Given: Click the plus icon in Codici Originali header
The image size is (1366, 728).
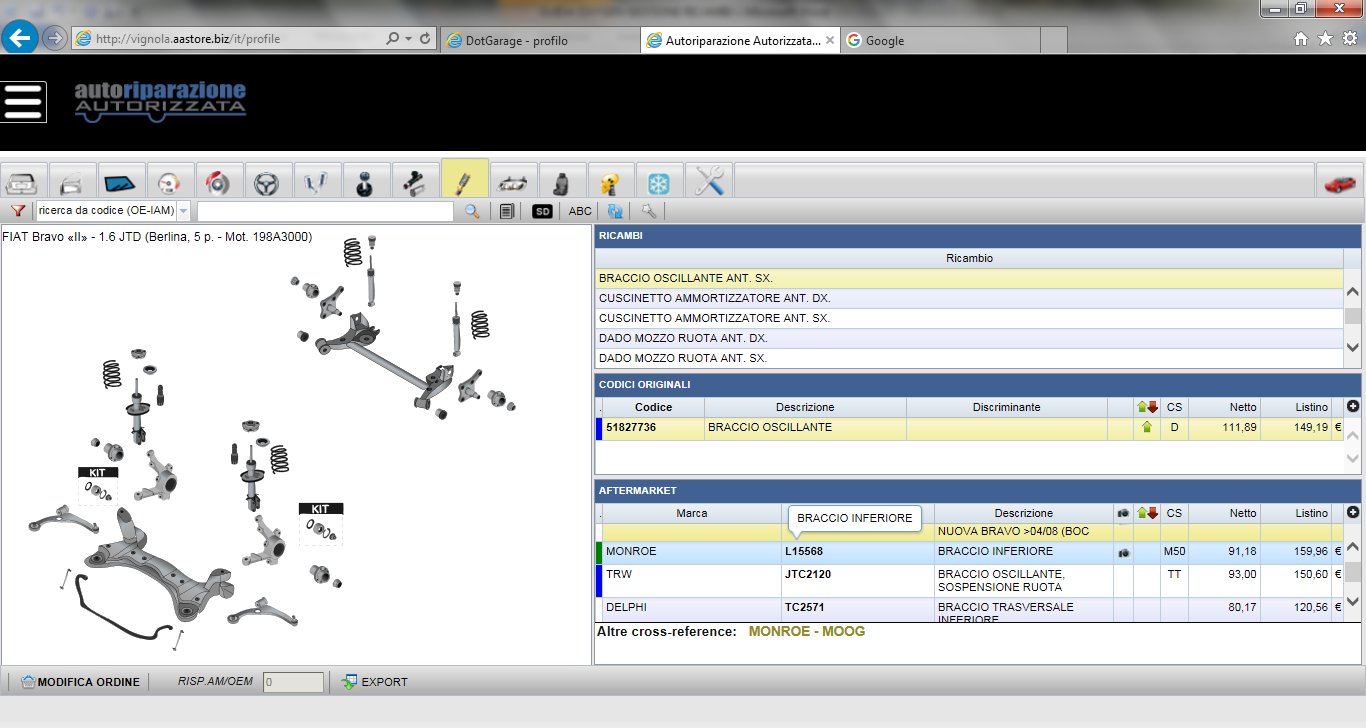Looking at the screenshot, I should point(1353,407).
